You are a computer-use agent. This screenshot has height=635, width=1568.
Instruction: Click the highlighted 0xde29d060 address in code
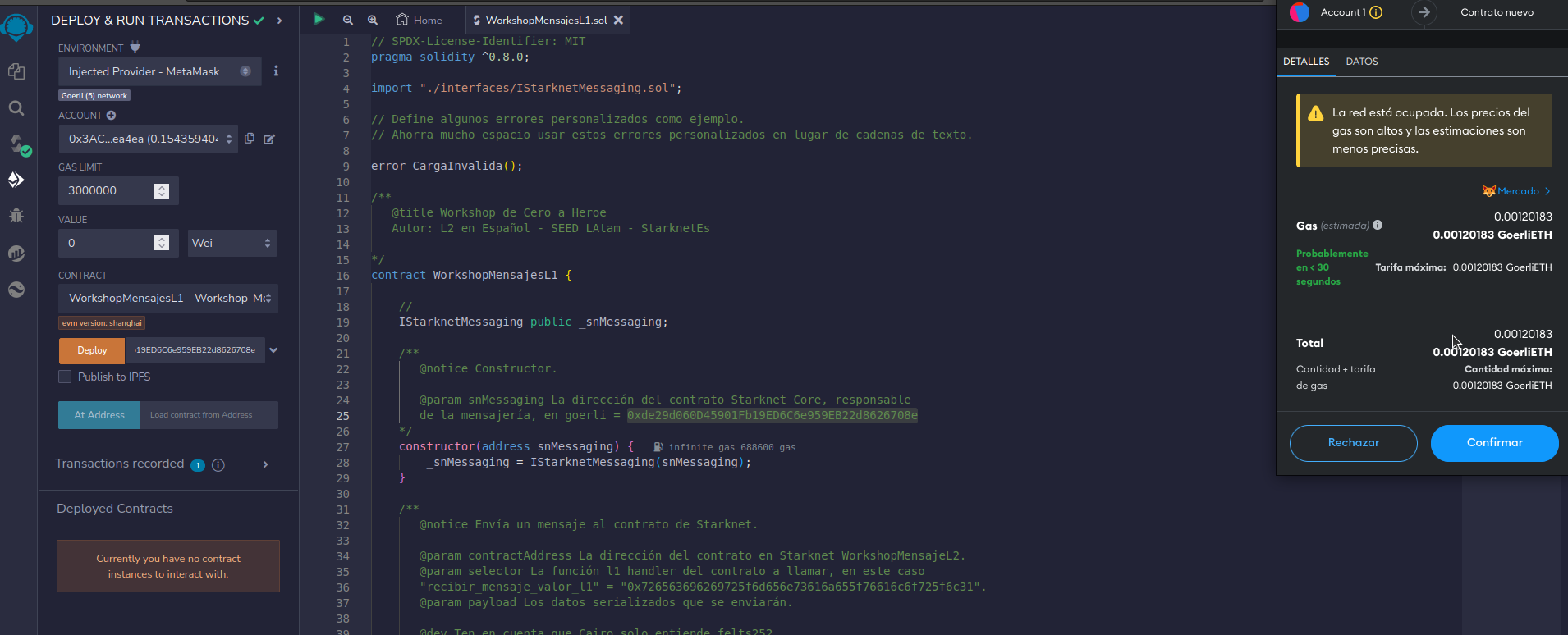tap(773, 416)
